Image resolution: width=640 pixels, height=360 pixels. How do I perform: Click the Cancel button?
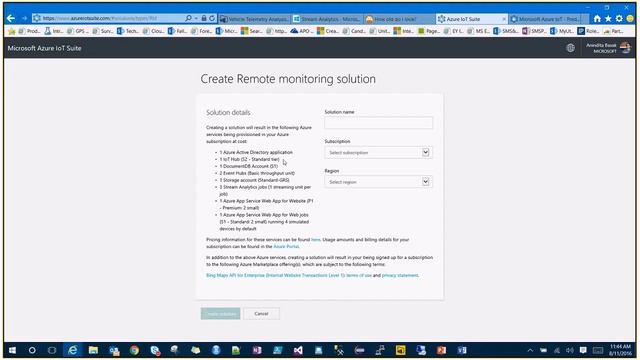261,313
